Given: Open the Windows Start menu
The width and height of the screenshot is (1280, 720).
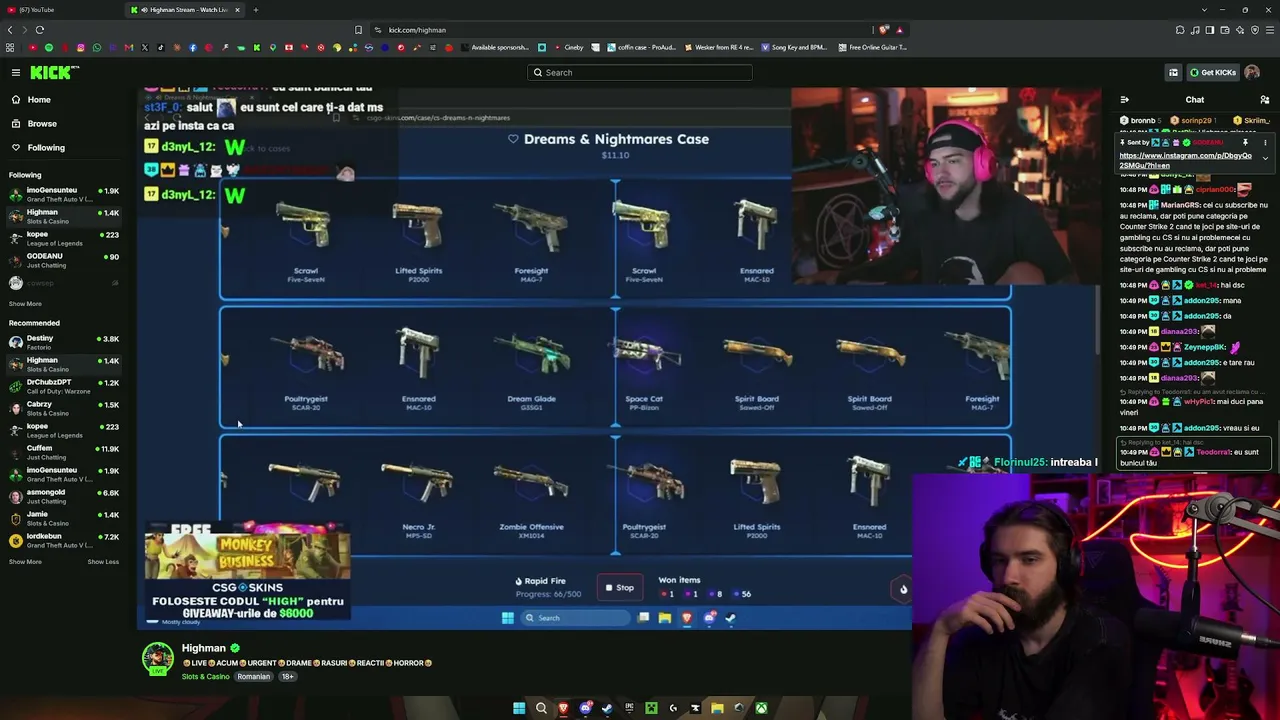Looking at the screenshot, I should pos(519,708).
